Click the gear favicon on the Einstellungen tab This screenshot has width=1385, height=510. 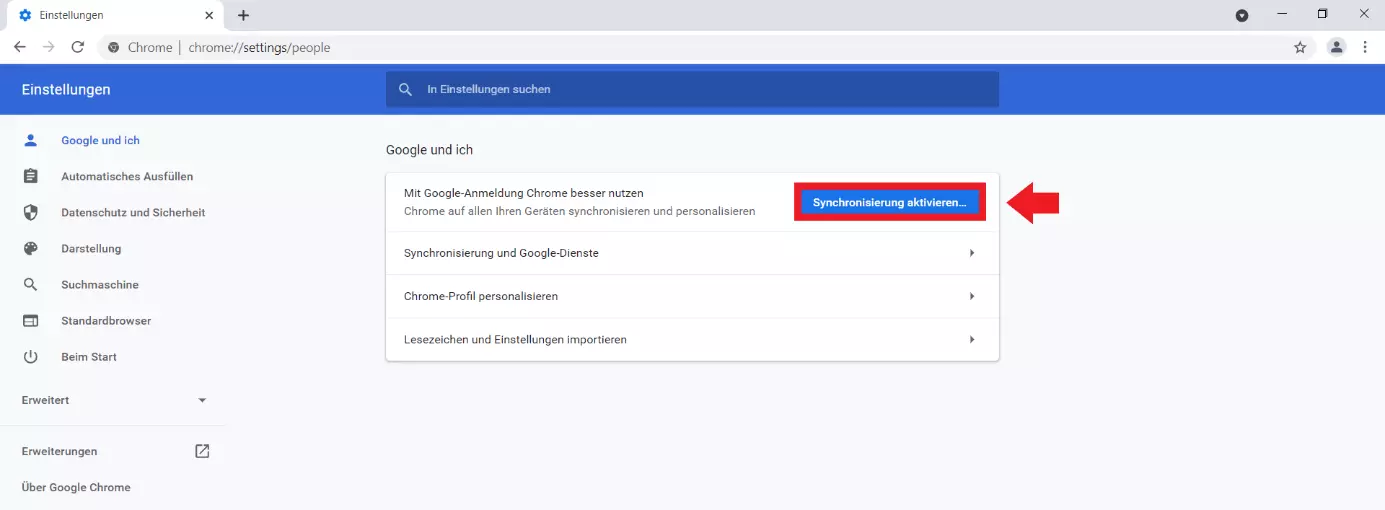[x=25, y=16]
